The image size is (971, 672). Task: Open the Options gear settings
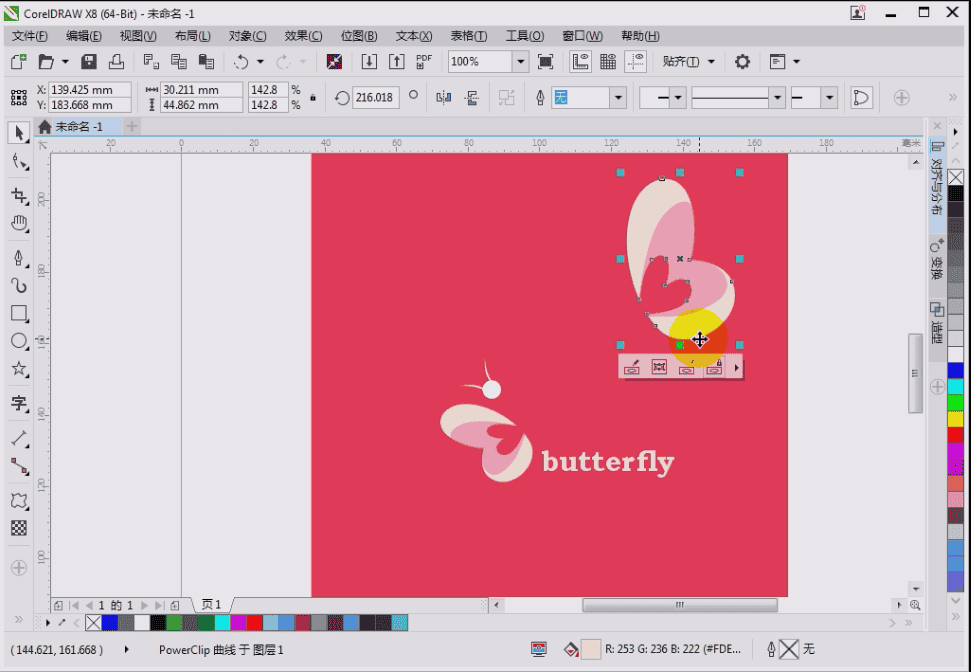[x=742, y=61]
